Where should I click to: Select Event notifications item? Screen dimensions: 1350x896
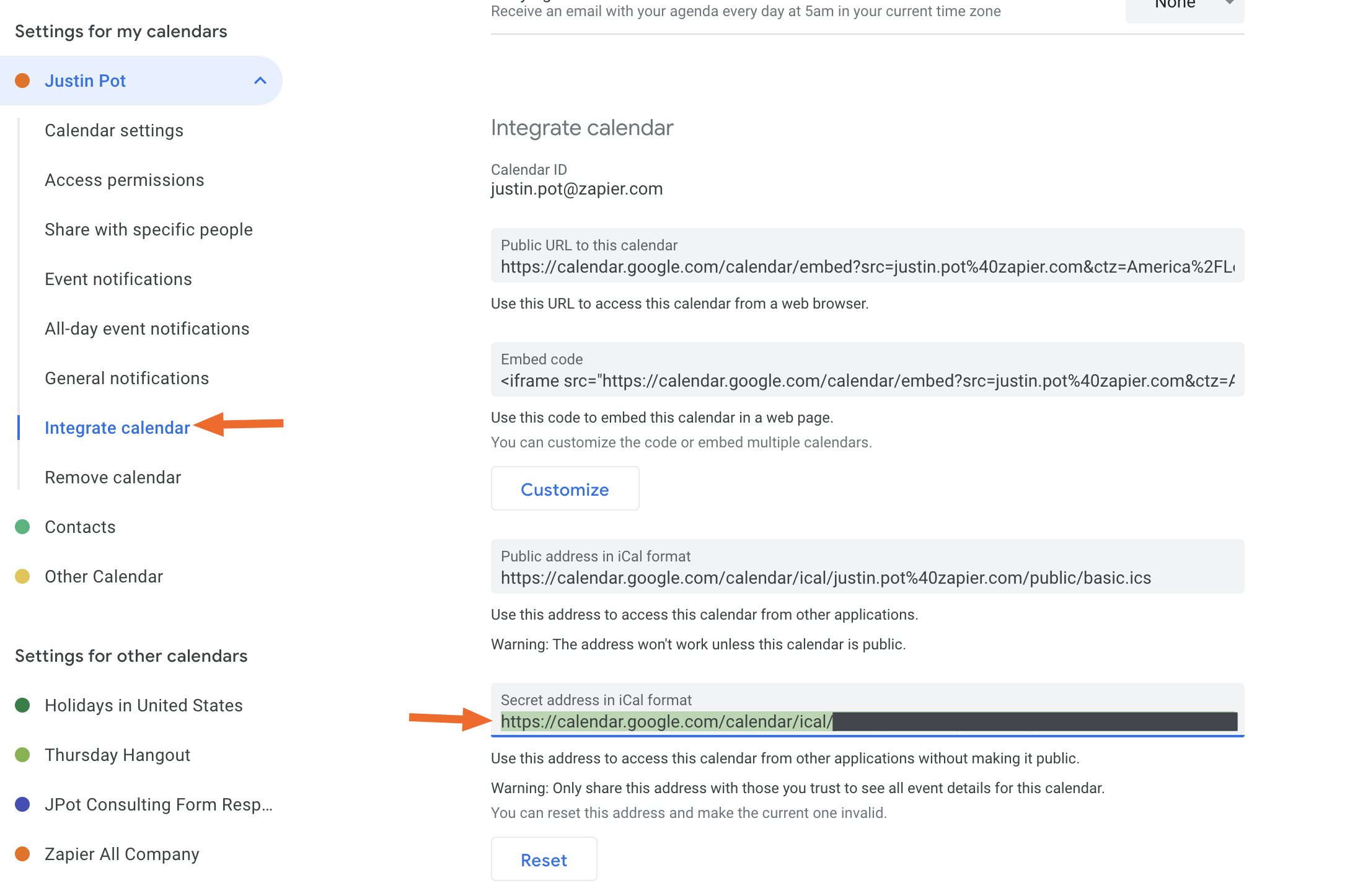pos(118,279)
